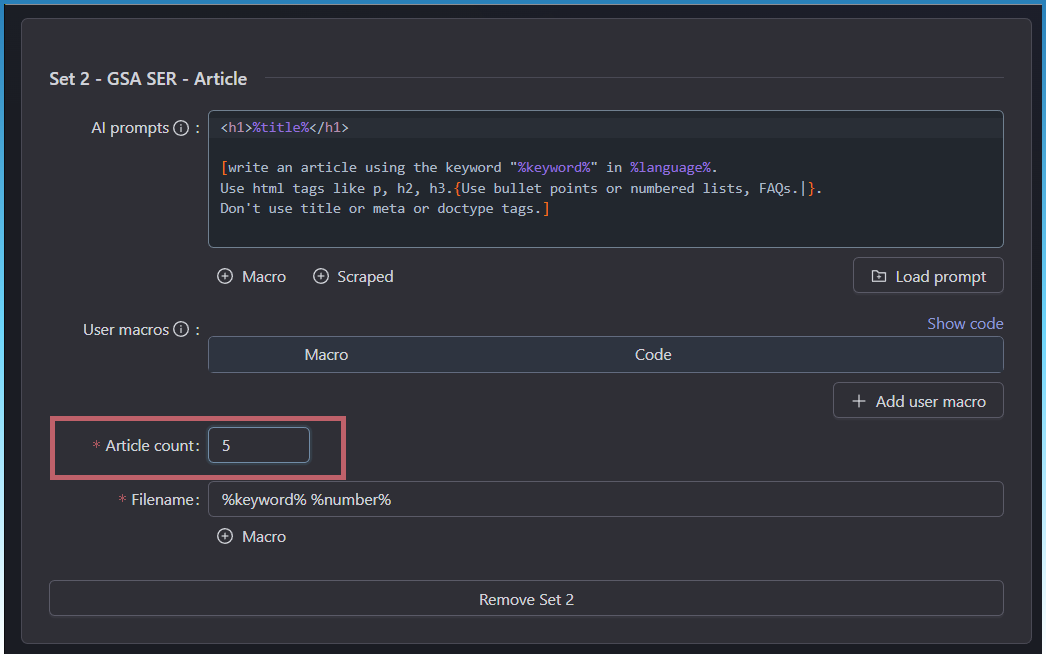Click the Code column header

[653, 355]
